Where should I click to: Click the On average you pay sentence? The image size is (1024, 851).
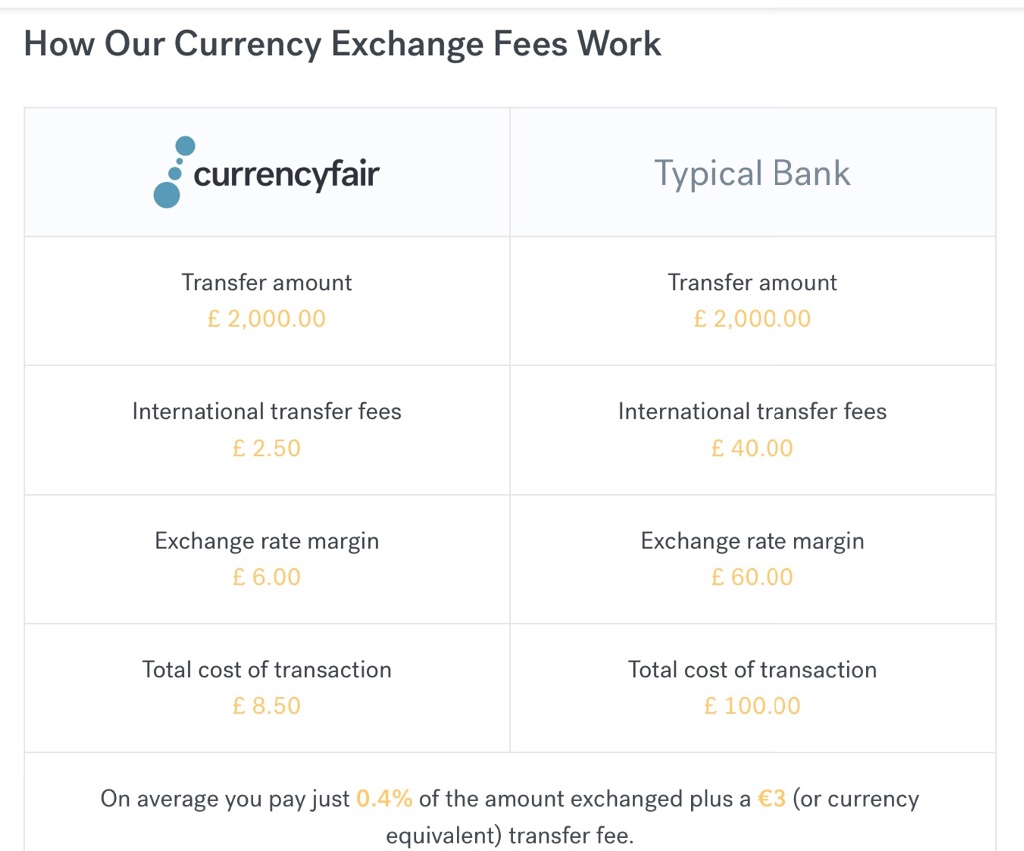pyautogui.click(x=510, y=816)
